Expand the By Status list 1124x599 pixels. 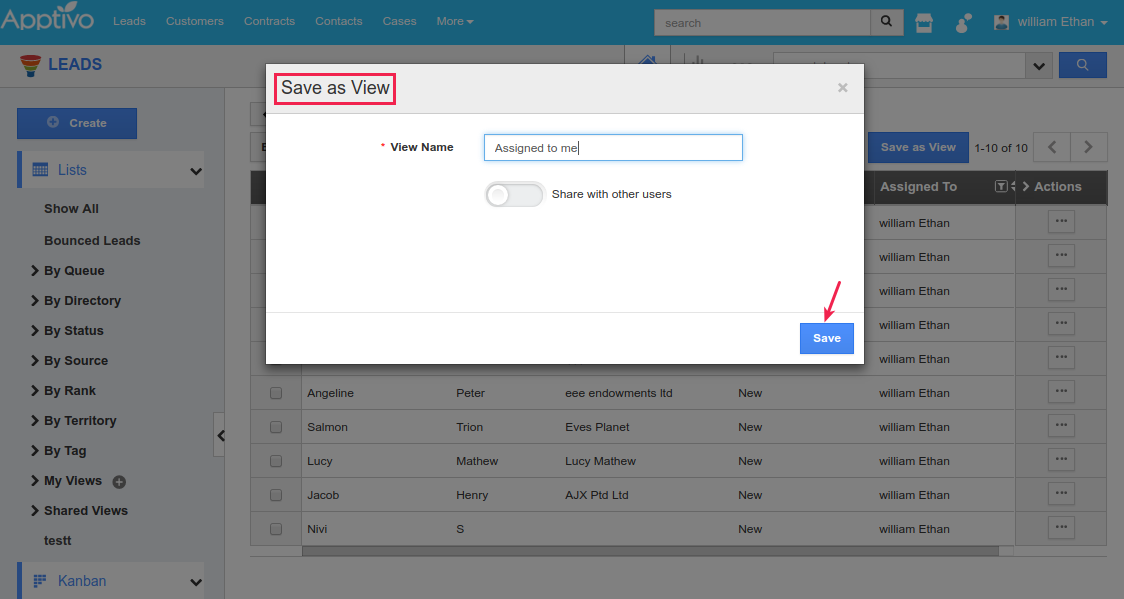(73, 331)
